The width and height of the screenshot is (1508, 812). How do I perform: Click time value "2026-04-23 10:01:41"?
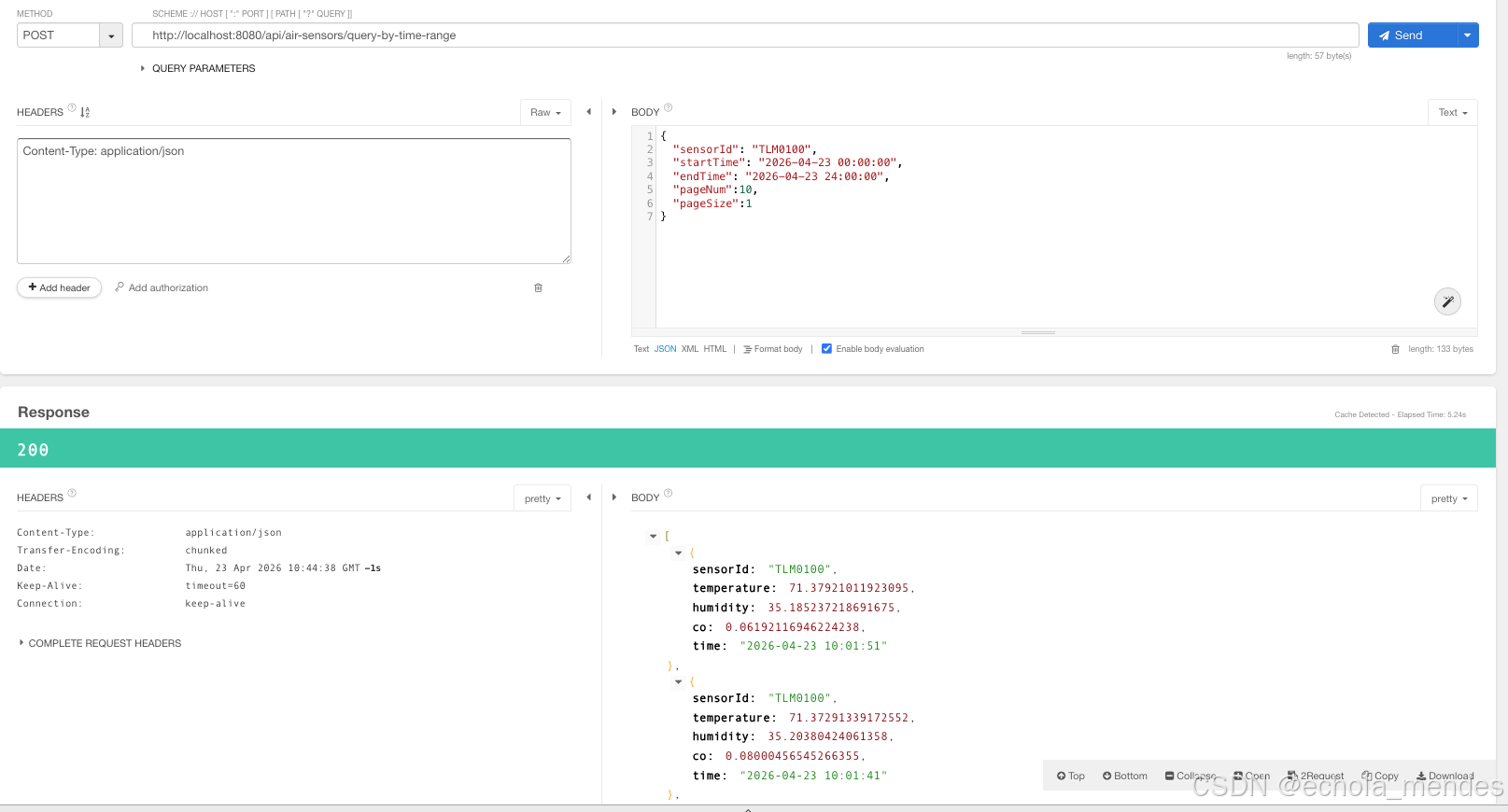[813, 776]
